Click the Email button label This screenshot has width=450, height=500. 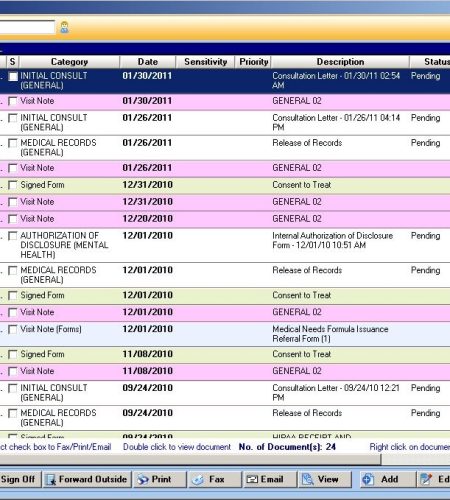(272, 480)
